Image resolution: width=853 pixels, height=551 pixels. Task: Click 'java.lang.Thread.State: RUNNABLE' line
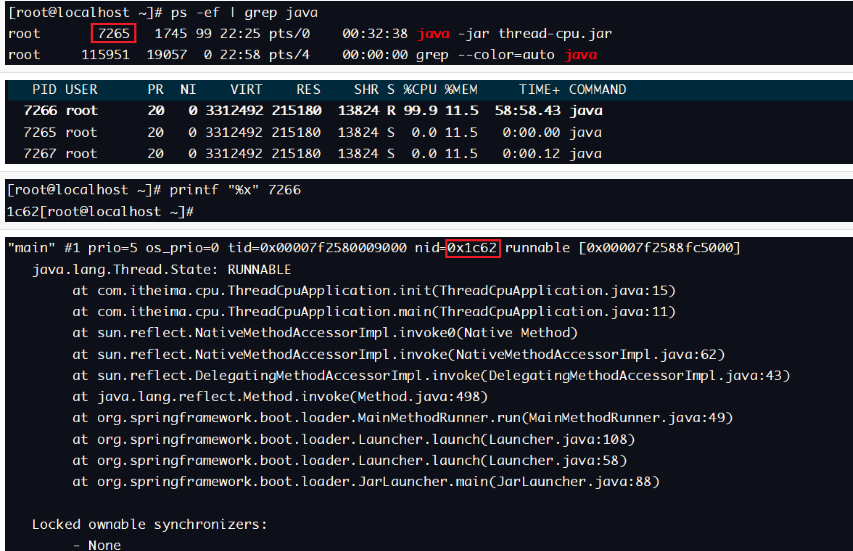[162, 270]
